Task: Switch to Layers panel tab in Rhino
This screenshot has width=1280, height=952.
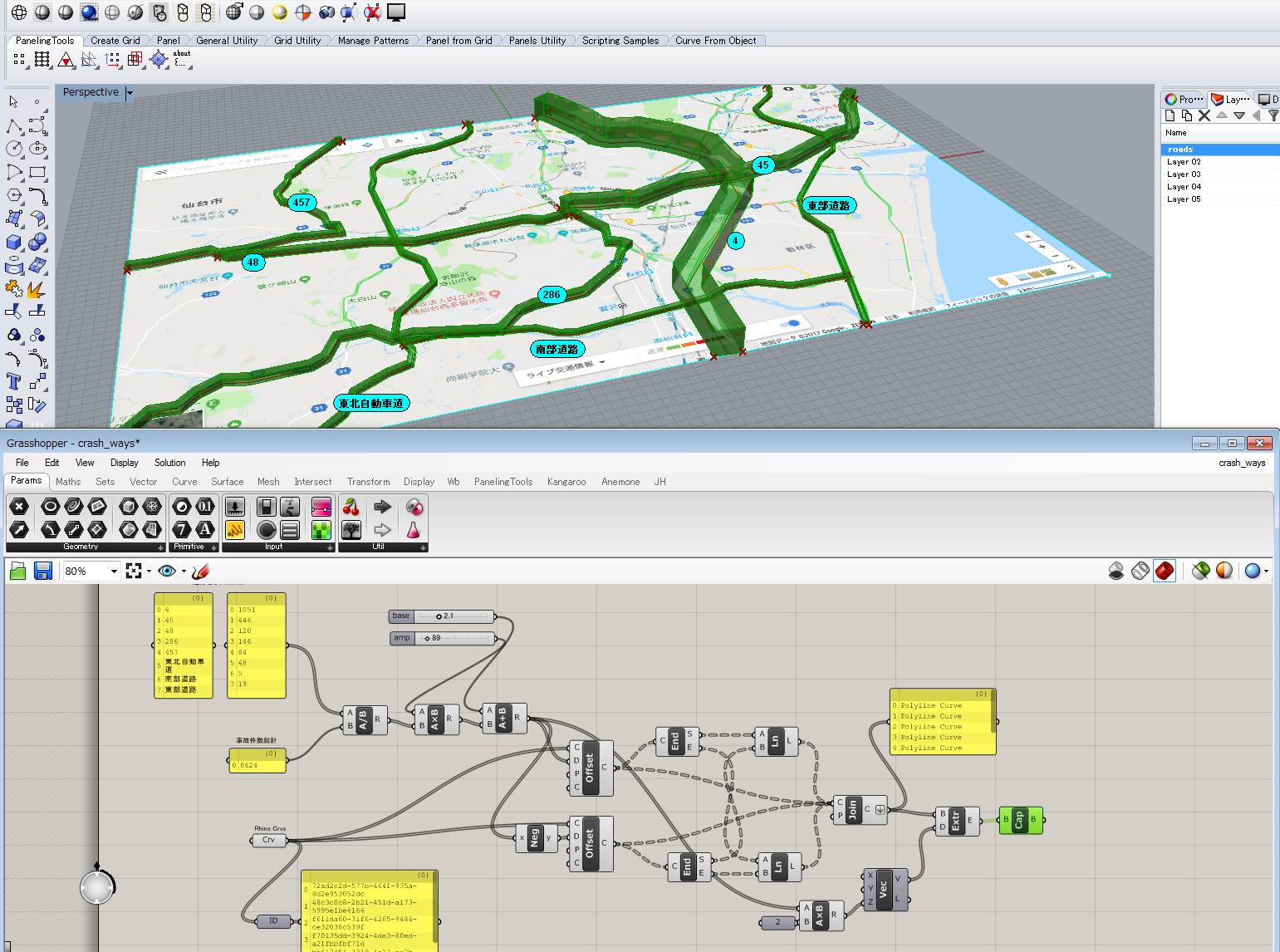Action: click(x=1230, y=99)
